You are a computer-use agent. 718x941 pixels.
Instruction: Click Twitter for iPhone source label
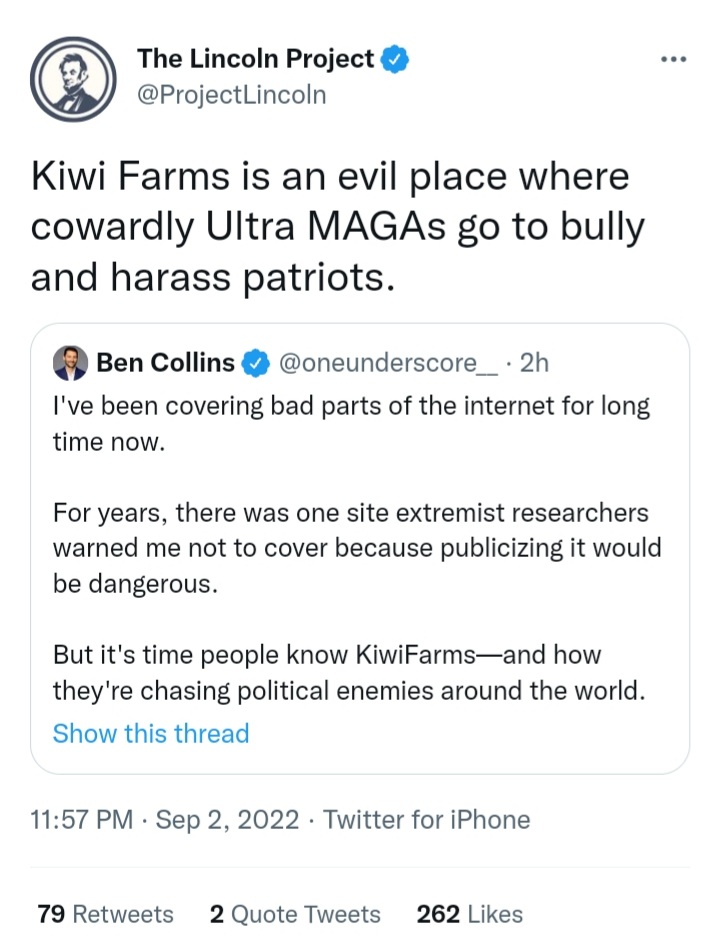pyautogui.click(x=427, y=820)
